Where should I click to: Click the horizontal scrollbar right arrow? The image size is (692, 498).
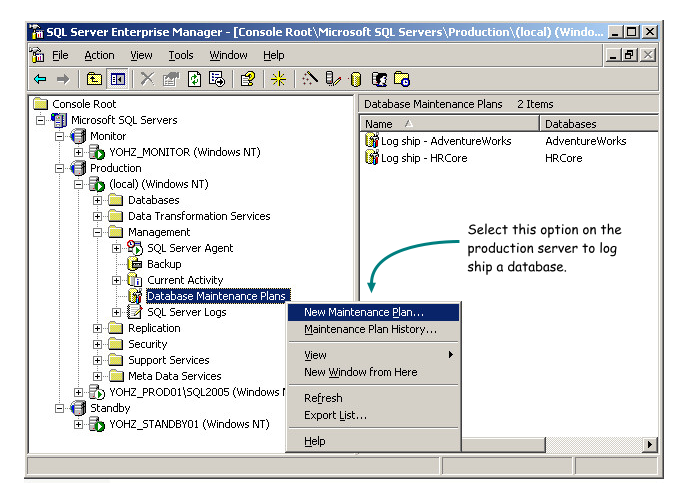tap(649, 445)
